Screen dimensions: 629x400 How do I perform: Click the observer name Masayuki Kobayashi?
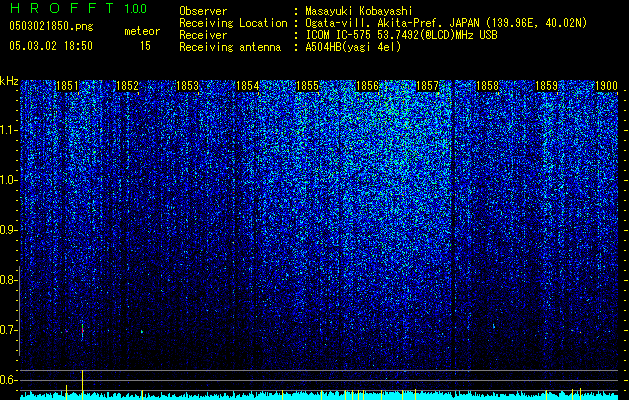[x=359, y=11]
